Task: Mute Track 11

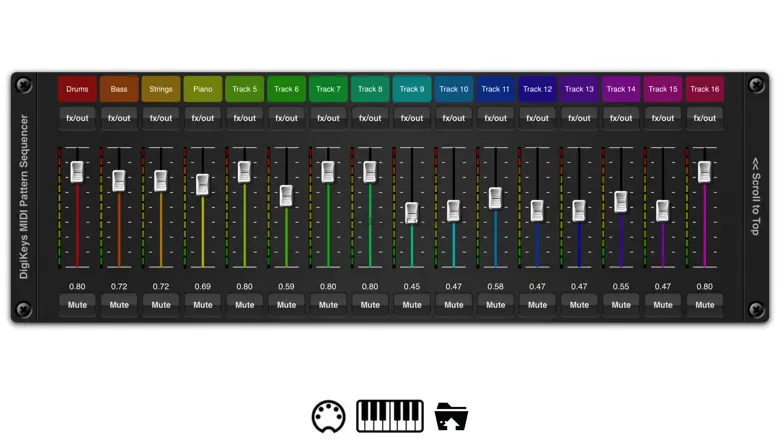Action: [x=495, y=305]
